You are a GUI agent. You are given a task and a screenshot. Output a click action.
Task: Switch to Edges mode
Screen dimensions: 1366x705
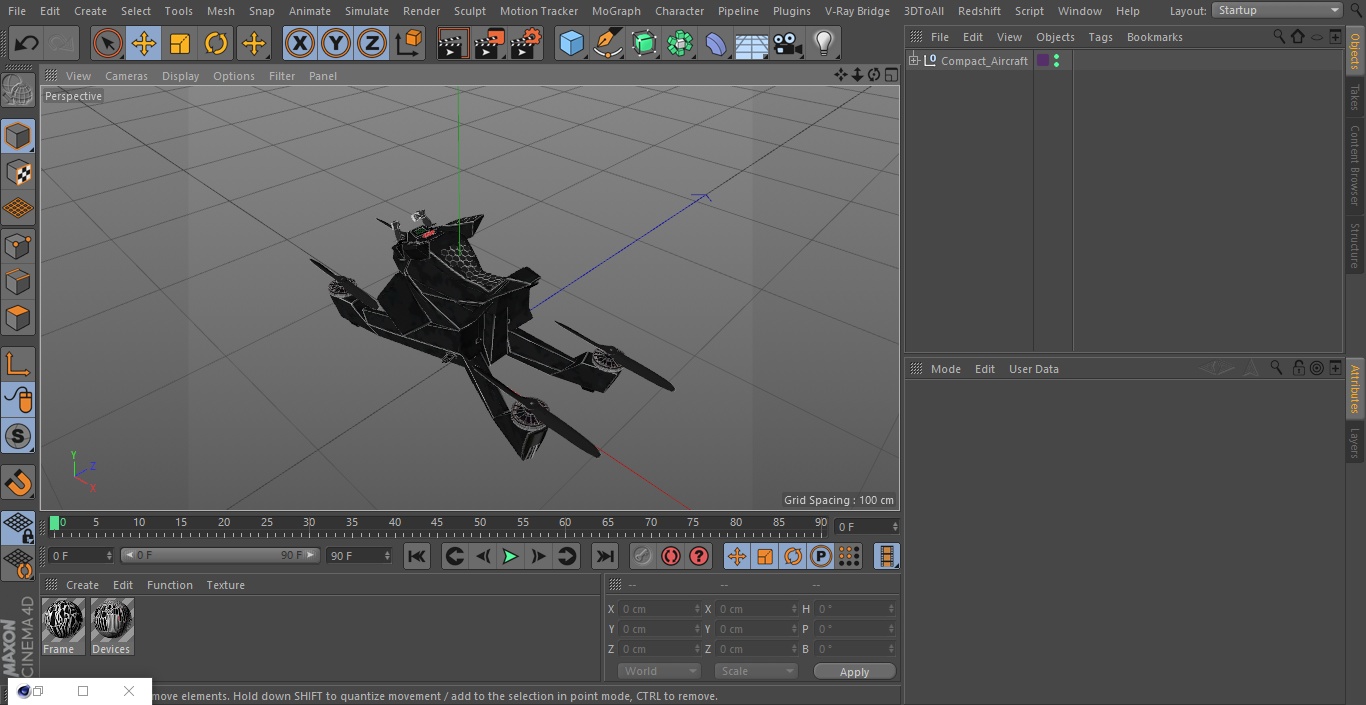coord(18,282)
